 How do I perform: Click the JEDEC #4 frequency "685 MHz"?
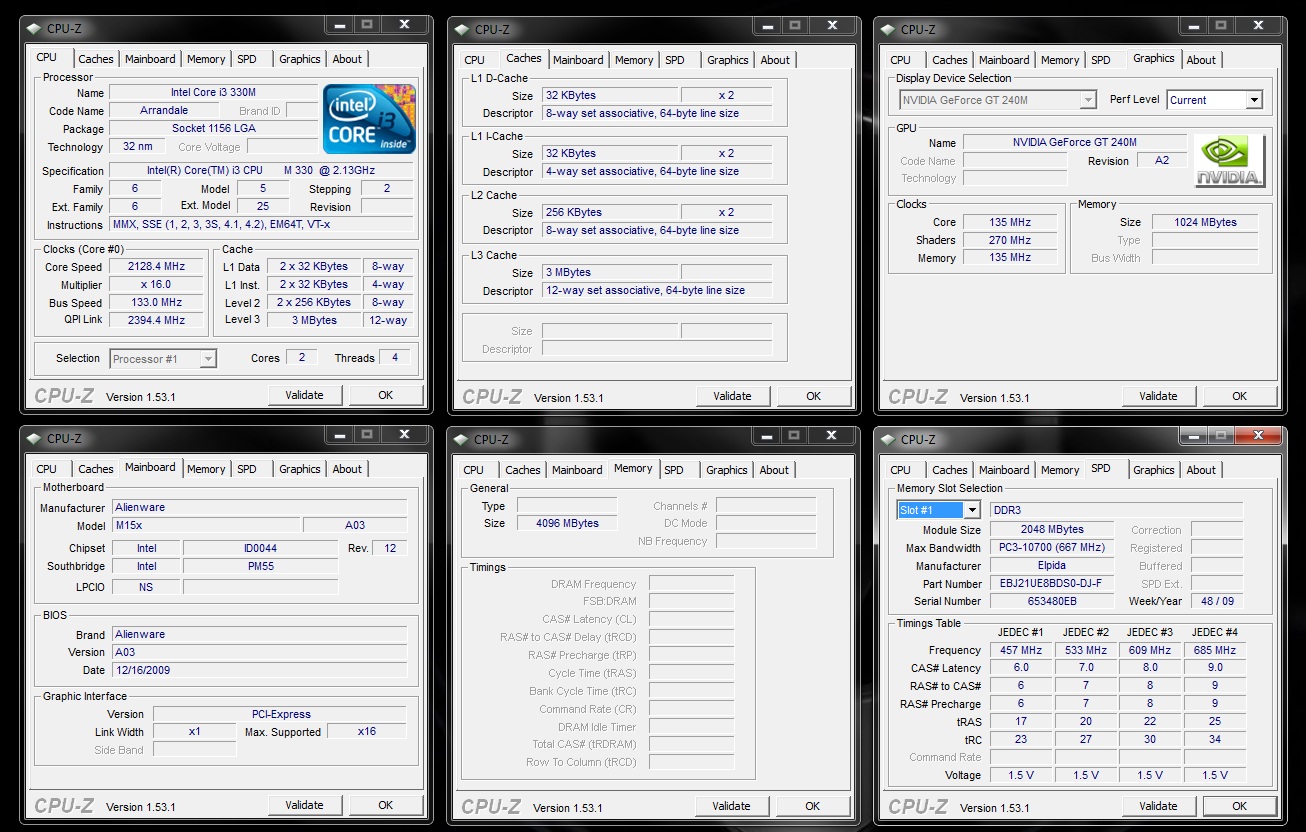(x=1215, y=650)
